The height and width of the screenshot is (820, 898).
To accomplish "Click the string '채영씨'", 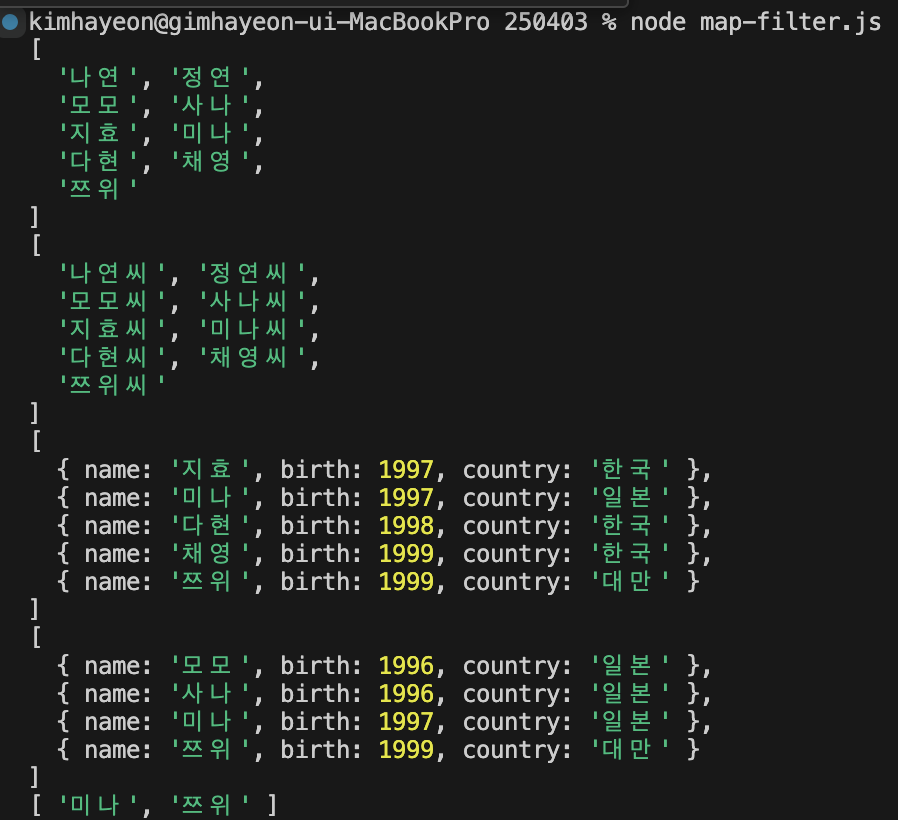I will 253,357.
